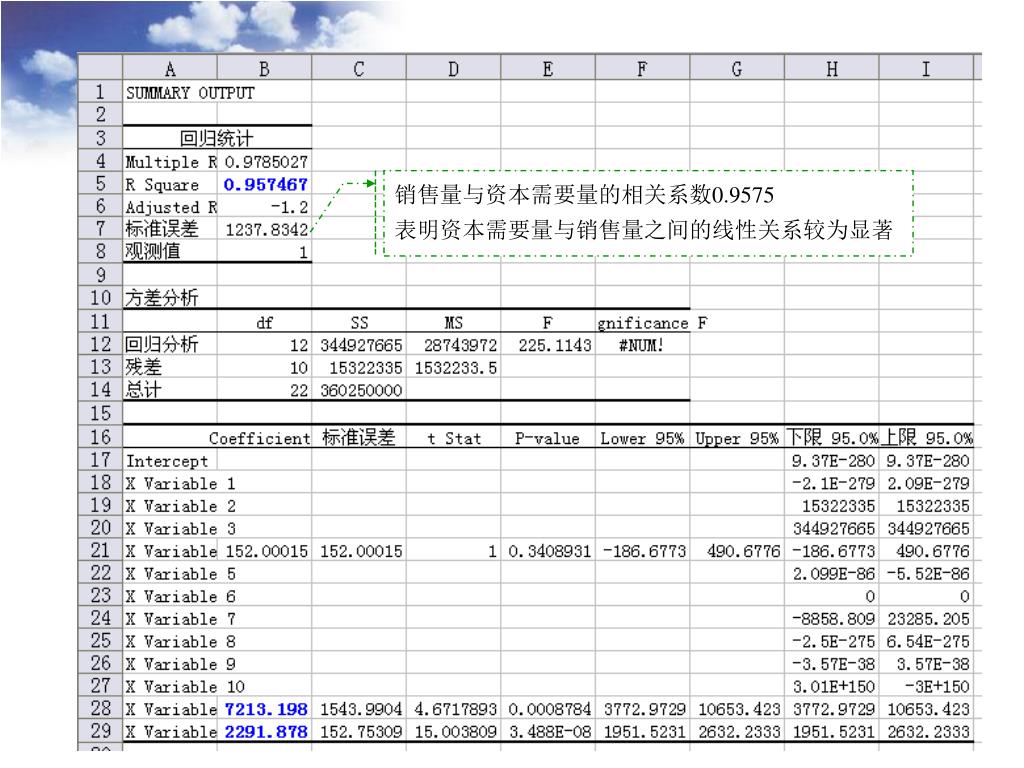Select row 12 header
The image size is (1024, 768).
click(x=101, y=344)
